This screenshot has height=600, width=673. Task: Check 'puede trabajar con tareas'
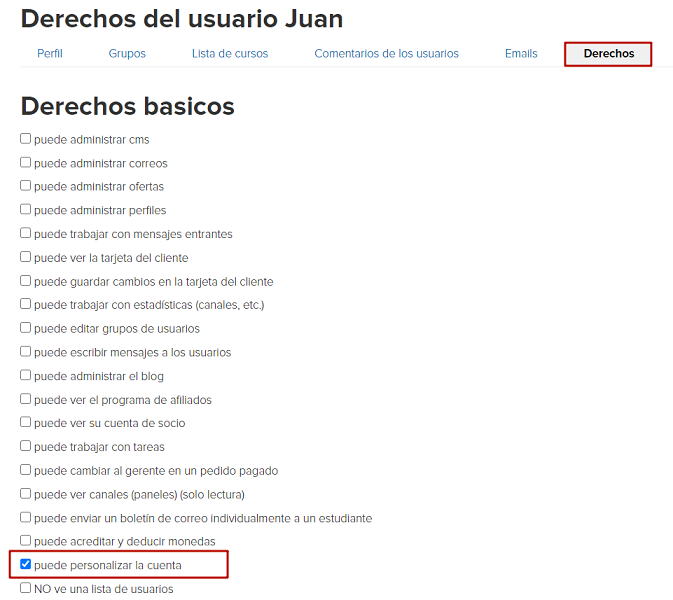[26, 446]
